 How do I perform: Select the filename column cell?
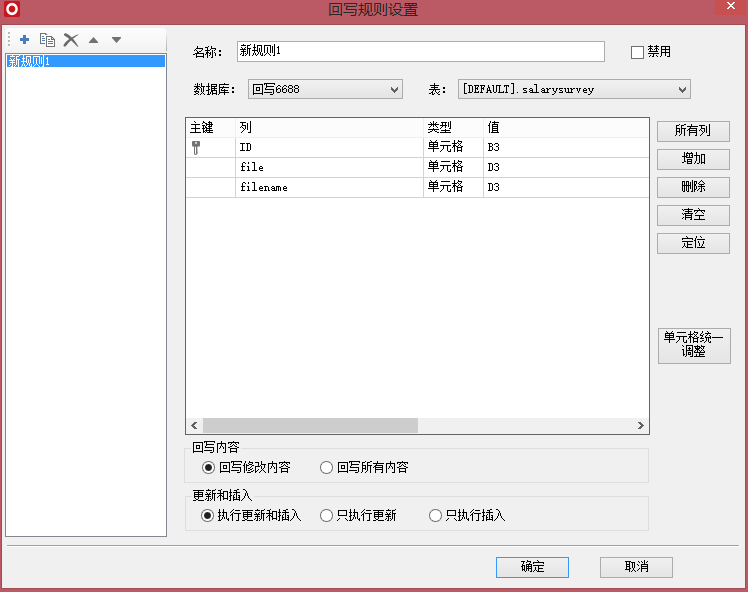click(x=329, y=187)
